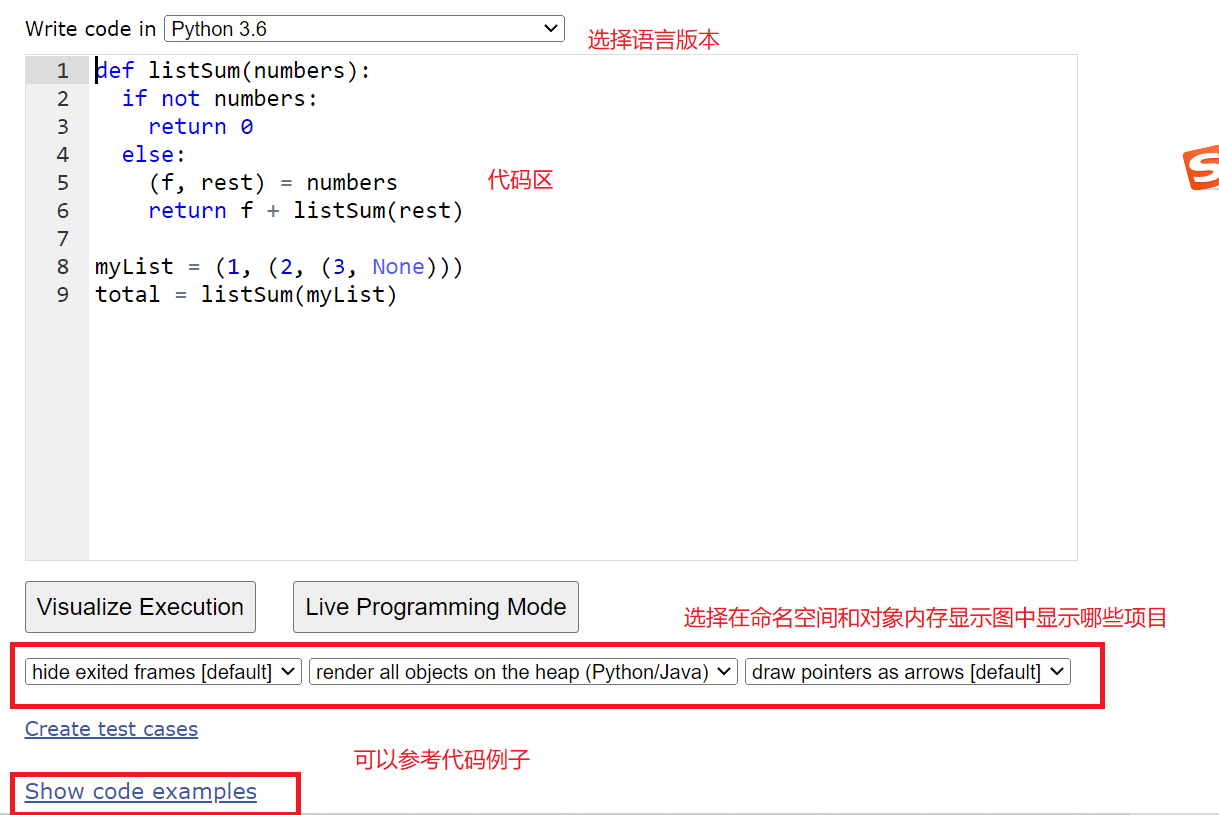Open the heap object rendering dropdown
Image resolution: width=1219 pixels, height=815 pixels.
(522, 671)
